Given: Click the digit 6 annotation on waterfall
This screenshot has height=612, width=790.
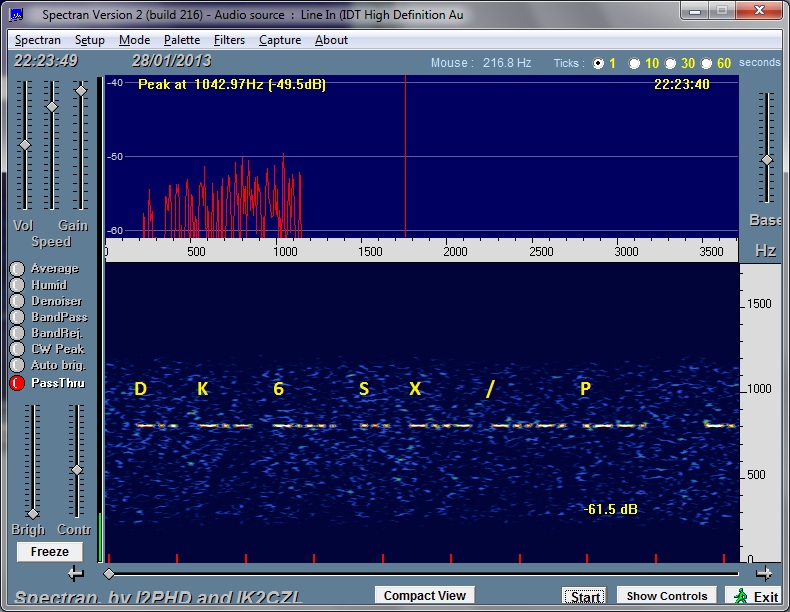Looking at the screenshot, I should pos(279,389).
